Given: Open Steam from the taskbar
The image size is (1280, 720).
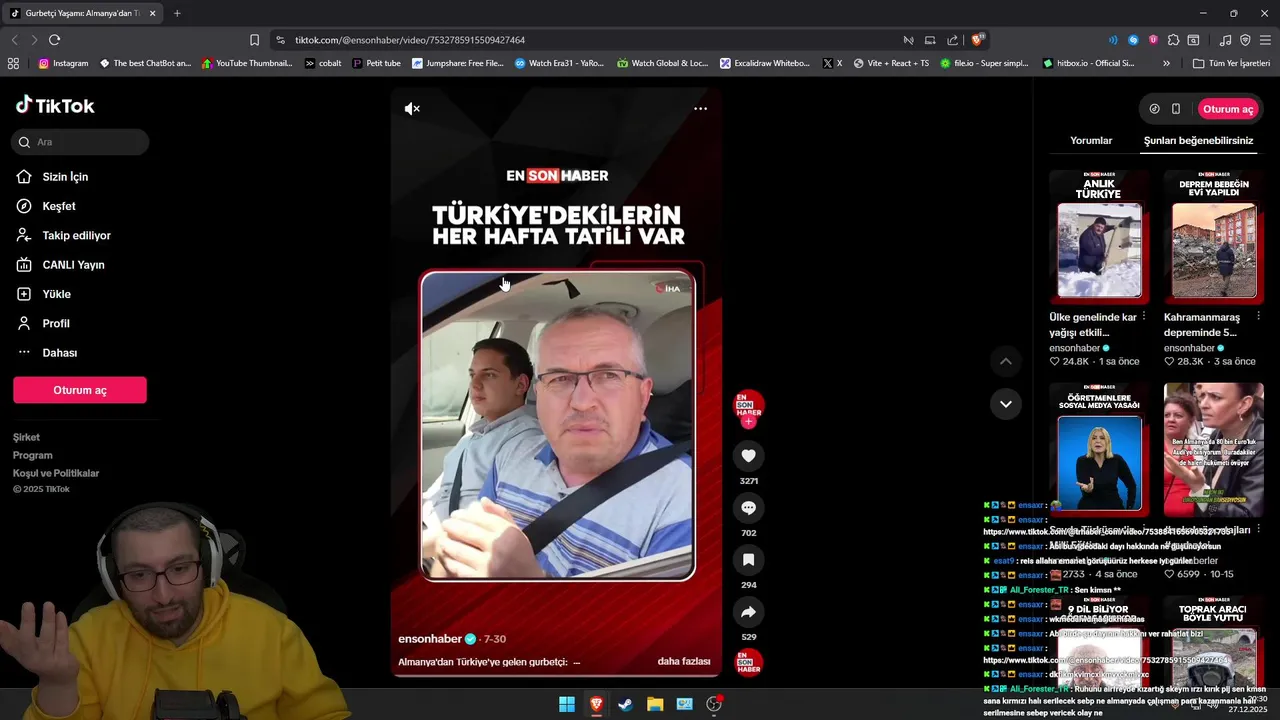Looking at the screenshot, I should pos(625,704).
